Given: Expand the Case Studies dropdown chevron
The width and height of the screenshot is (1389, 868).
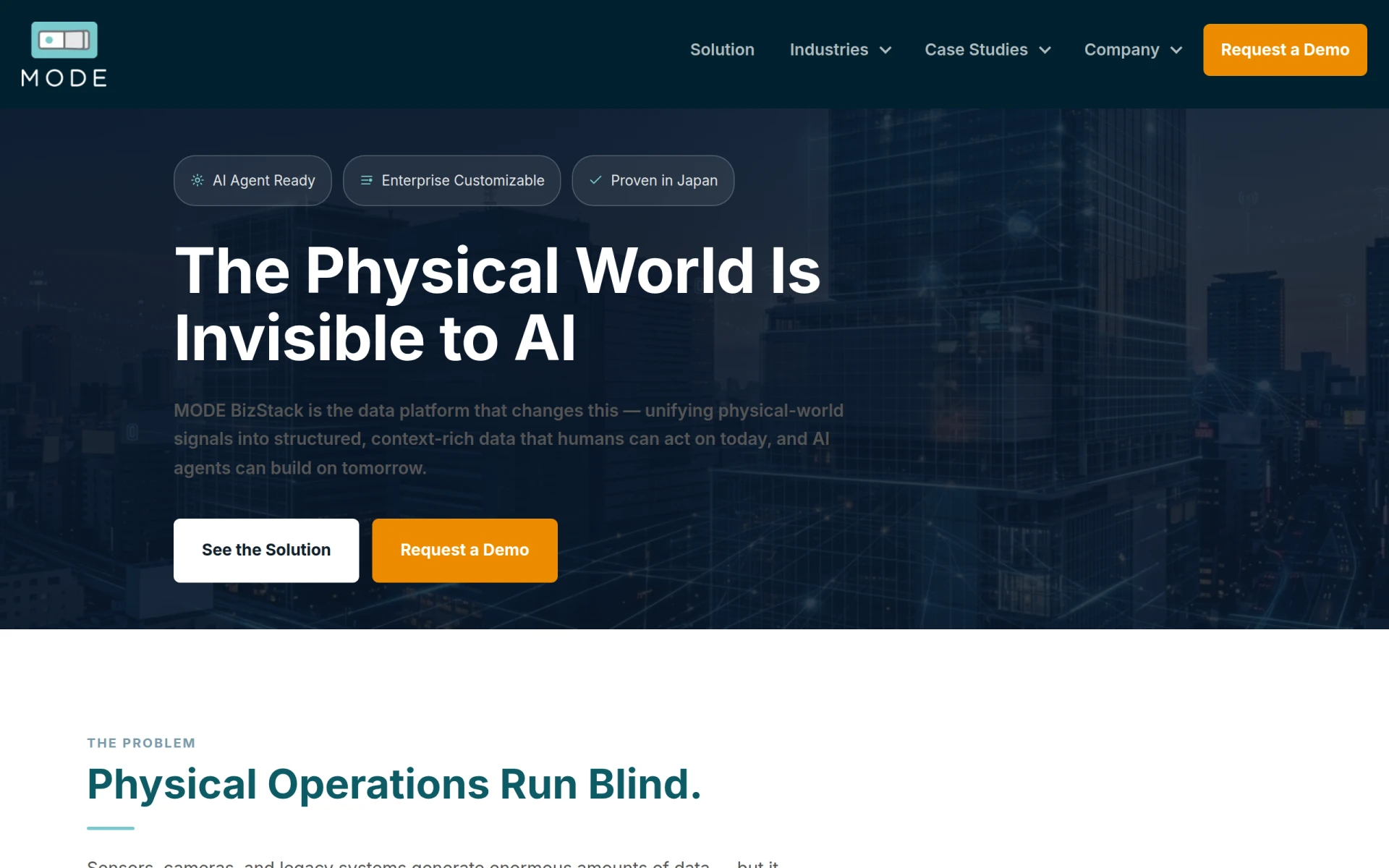Looking at the screenshot, I should pos(1045,50).
